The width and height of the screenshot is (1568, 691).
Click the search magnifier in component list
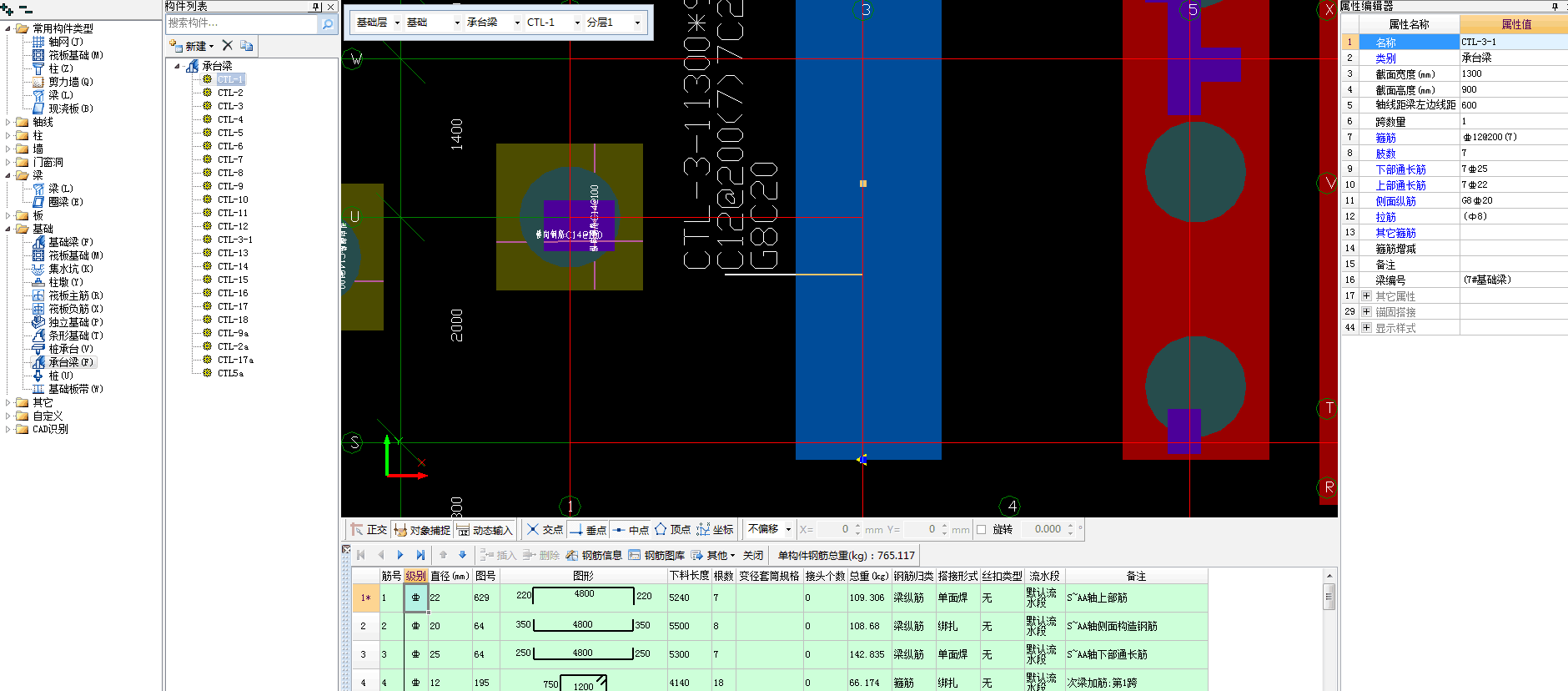[328, 24]
